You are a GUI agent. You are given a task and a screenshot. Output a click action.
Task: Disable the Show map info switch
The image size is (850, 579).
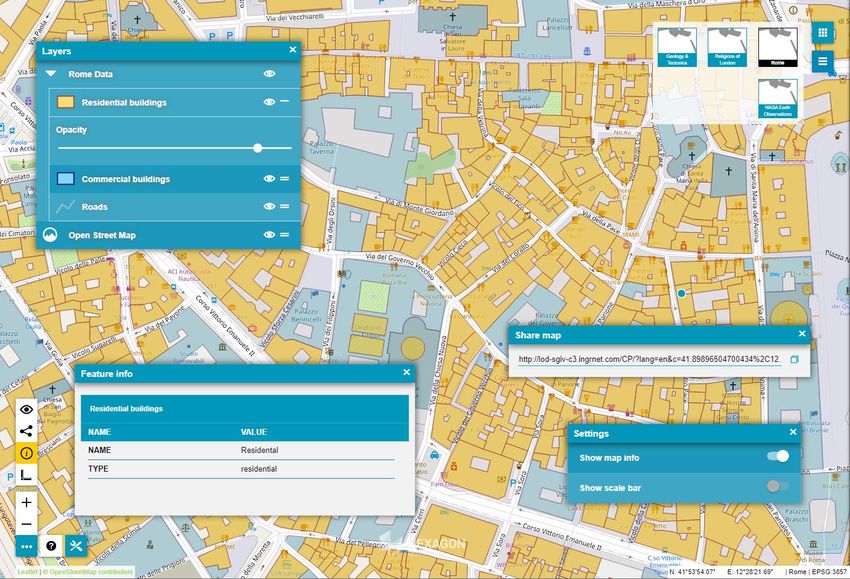click(x=778, y=456)
